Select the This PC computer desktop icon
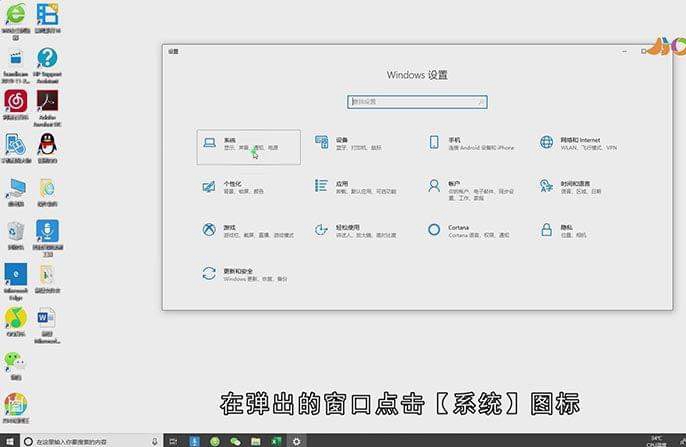This screenshot has height=447, width=686. pyautogui.click(x=16, y=192)
